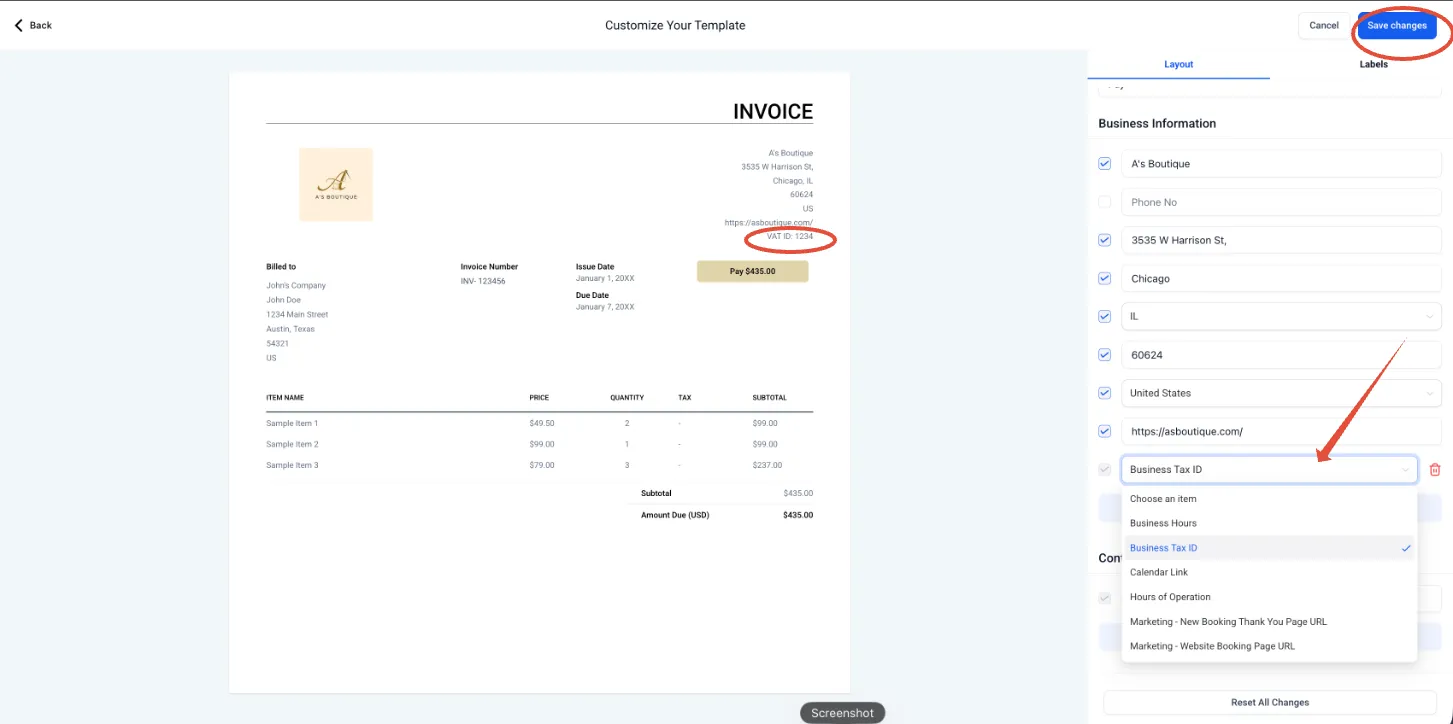The height and width of the screenshot is (724, 1453).
Task: Select 'Choose an item' from the dropdown list
Action: pos(1269,499)
